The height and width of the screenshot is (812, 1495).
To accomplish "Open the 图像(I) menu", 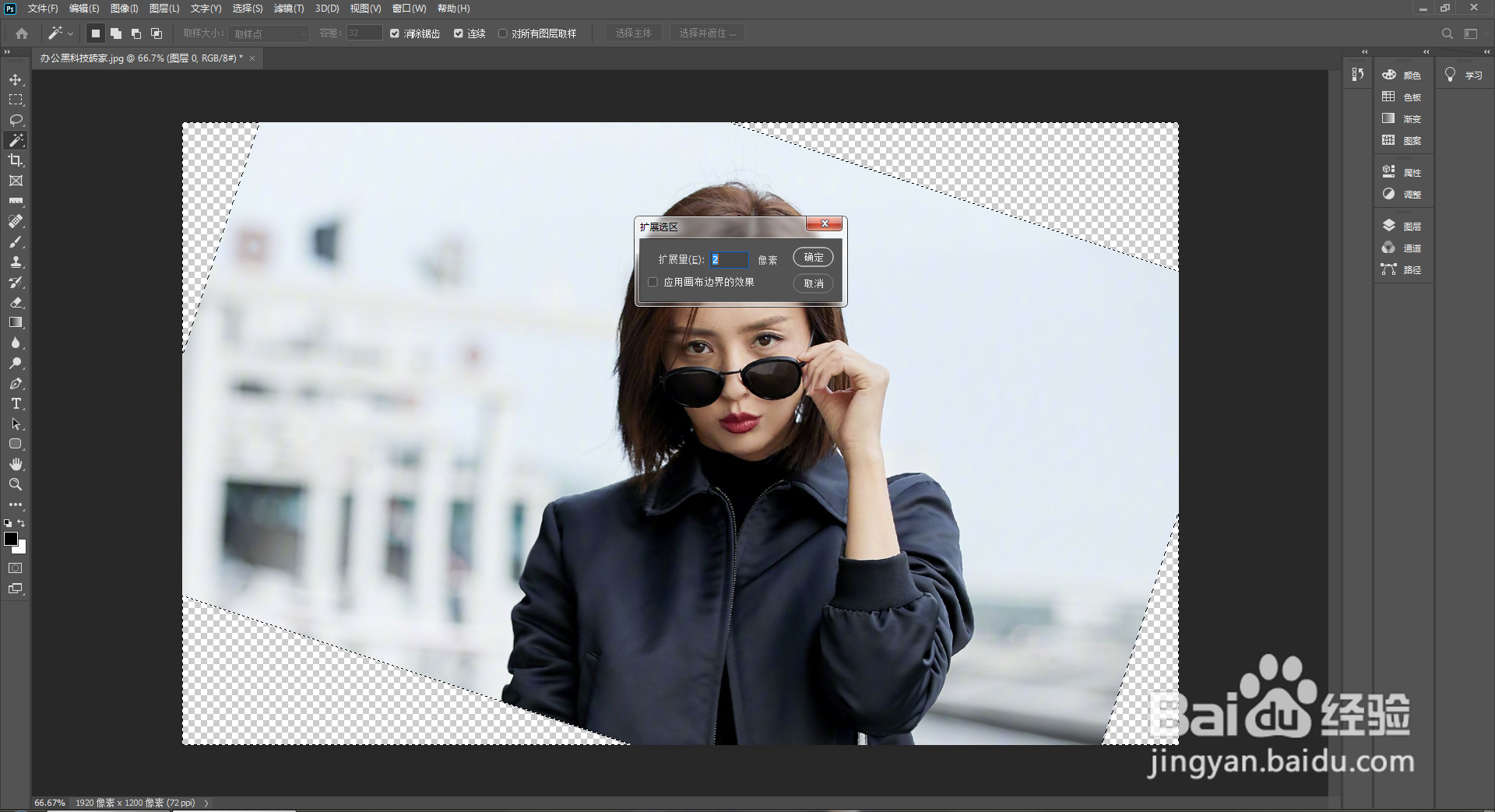I will click(125, 9).
